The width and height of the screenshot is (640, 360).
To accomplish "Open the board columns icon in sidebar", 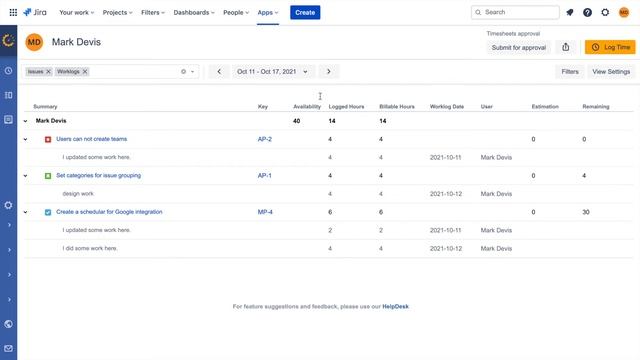I will point(8,95).
